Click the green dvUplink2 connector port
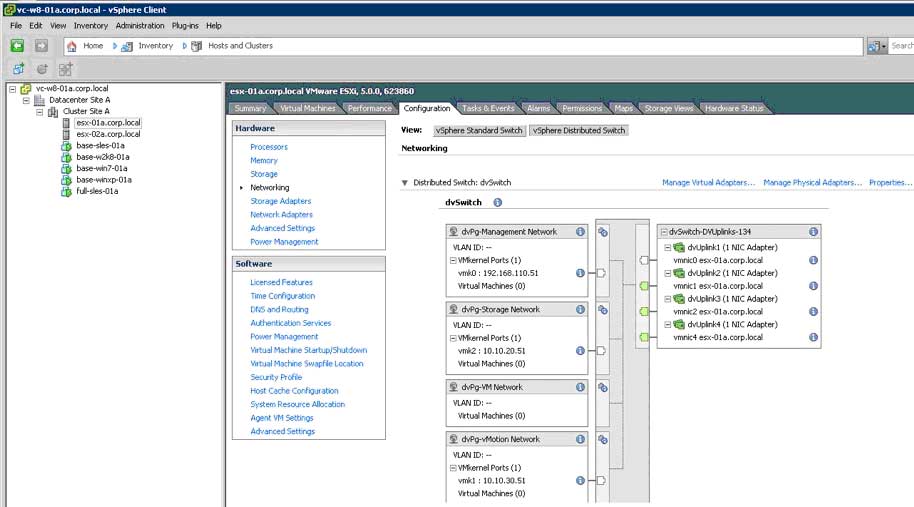914x507 pixels. (644, 286)
